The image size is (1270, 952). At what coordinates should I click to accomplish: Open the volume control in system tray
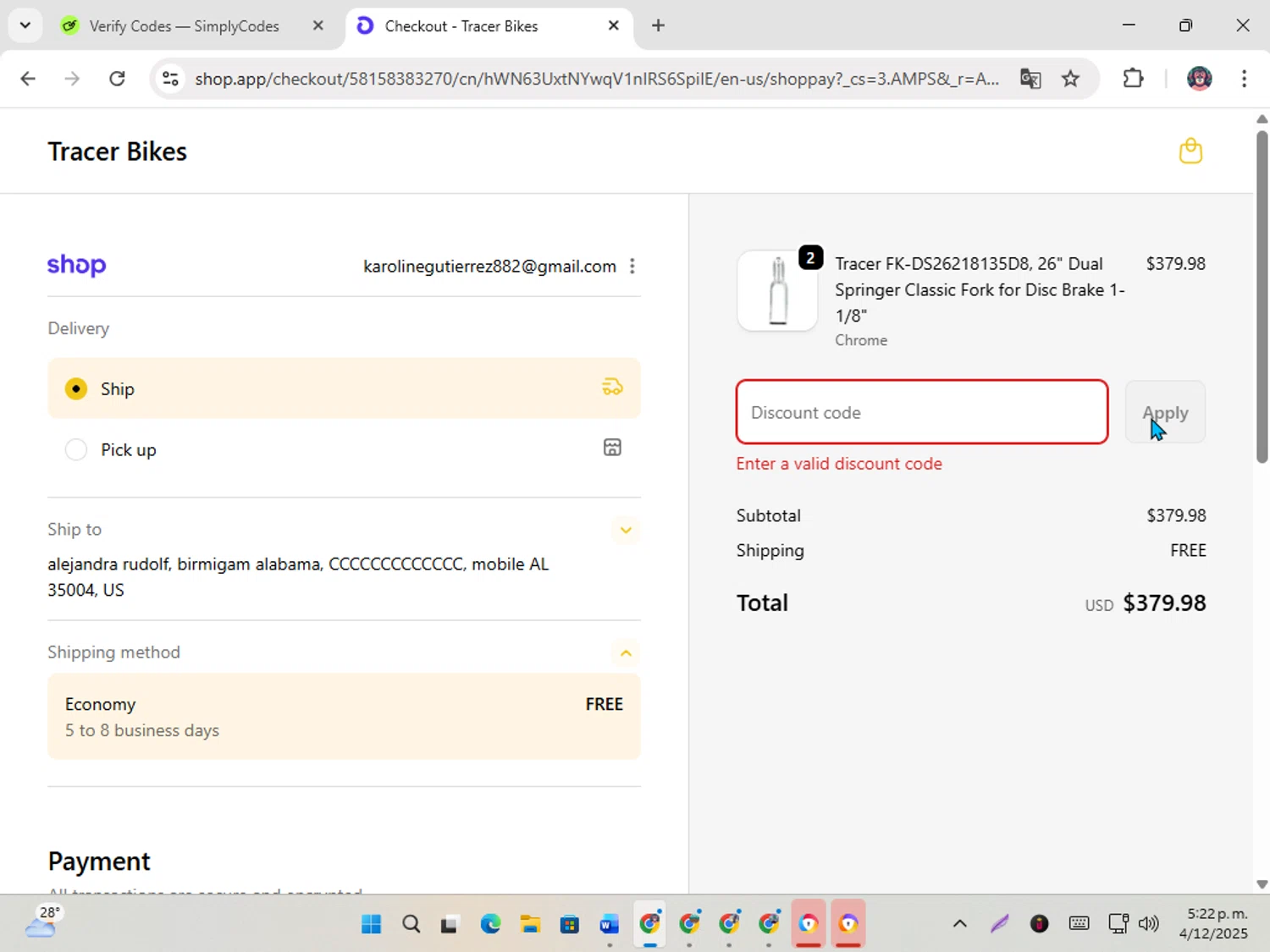pos(1149,923)
